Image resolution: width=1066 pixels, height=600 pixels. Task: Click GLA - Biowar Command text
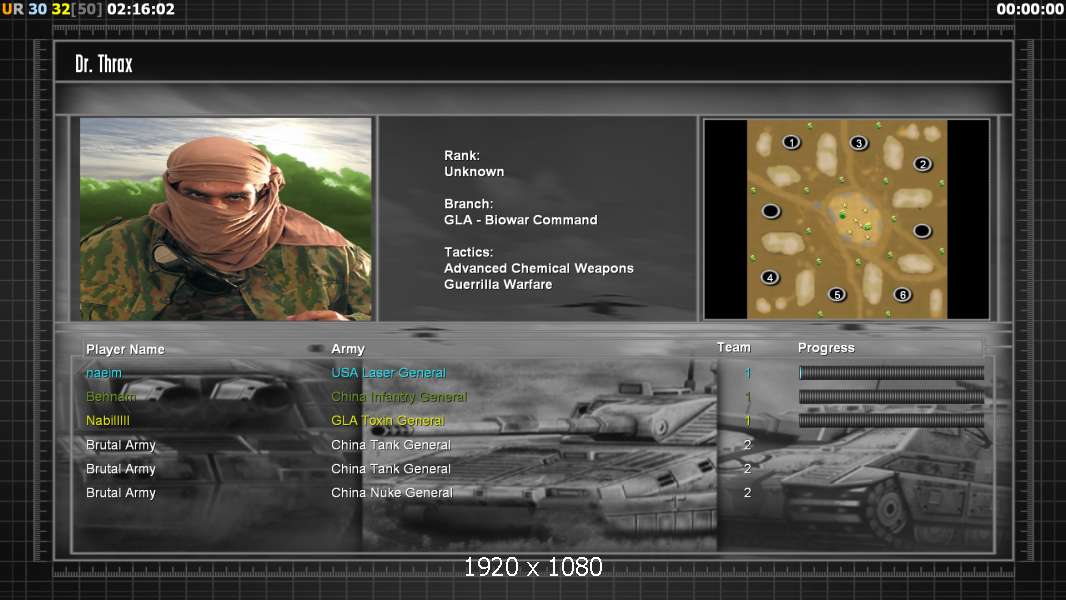521,220
